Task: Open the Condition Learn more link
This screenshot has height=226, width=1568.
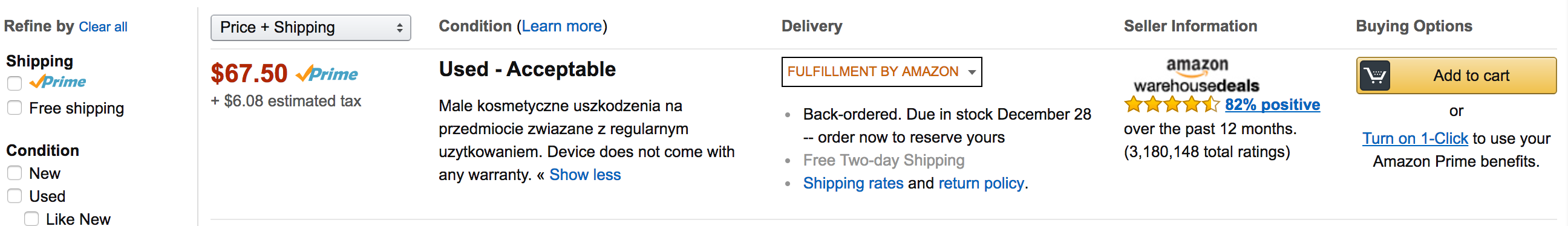Action: coord(561,26)
